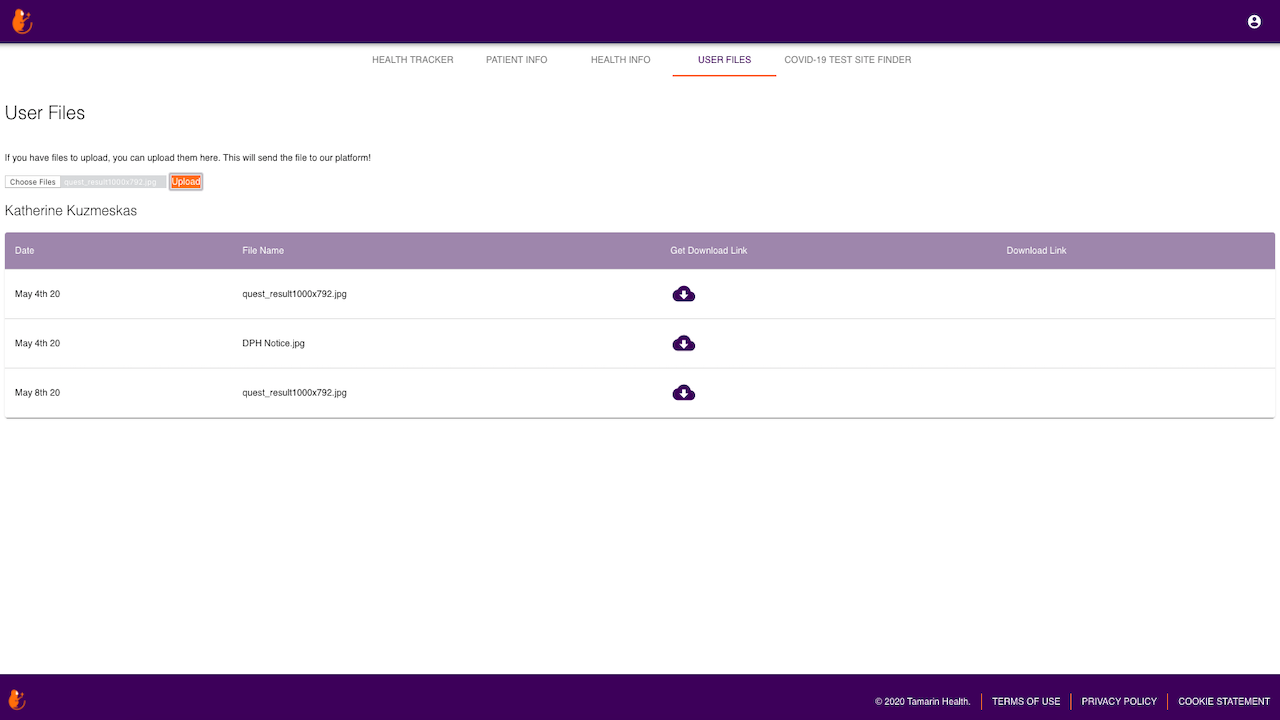Go to the Health Info tab

click(x=621, y=60)
